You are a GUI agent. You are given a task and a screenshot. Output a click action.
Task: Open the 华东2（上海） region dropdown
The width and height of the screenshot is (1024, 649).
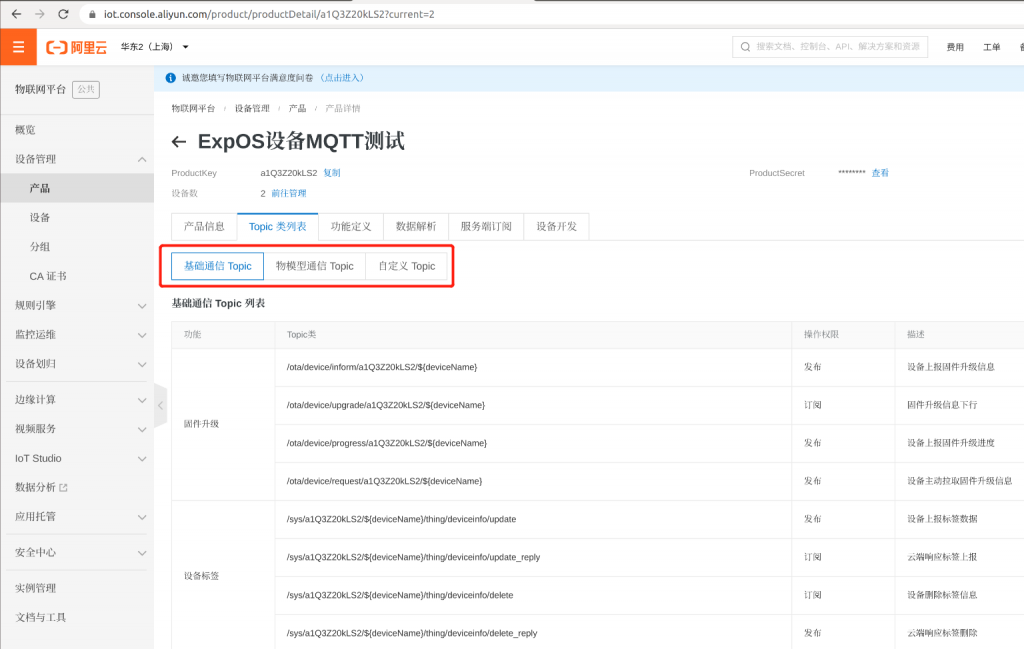click(x=155, y=47)
